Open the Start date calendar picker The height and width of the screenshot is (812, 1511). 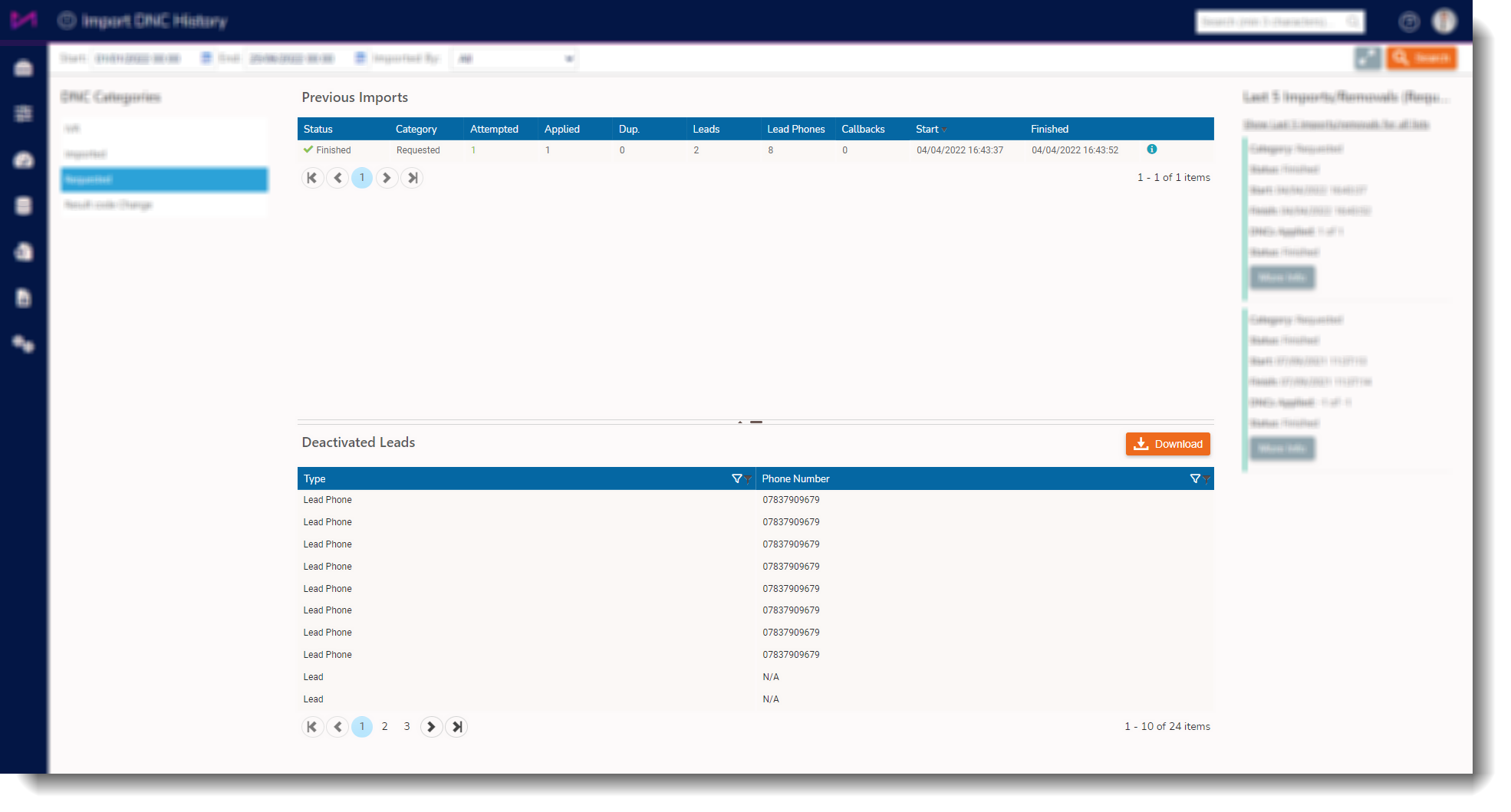point(206,58)
